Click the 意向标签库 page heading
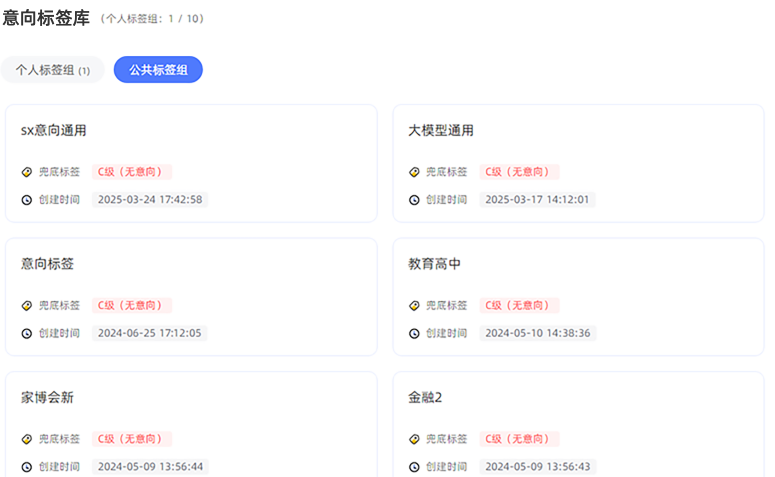This screenshot has width=775, height=477. coord(46,17)
